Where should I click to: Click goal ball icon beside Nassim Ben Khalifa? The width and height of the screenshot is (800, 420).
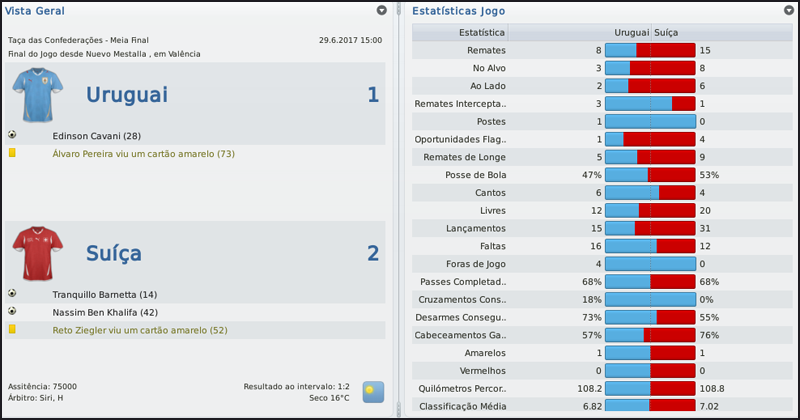point(12,311)
